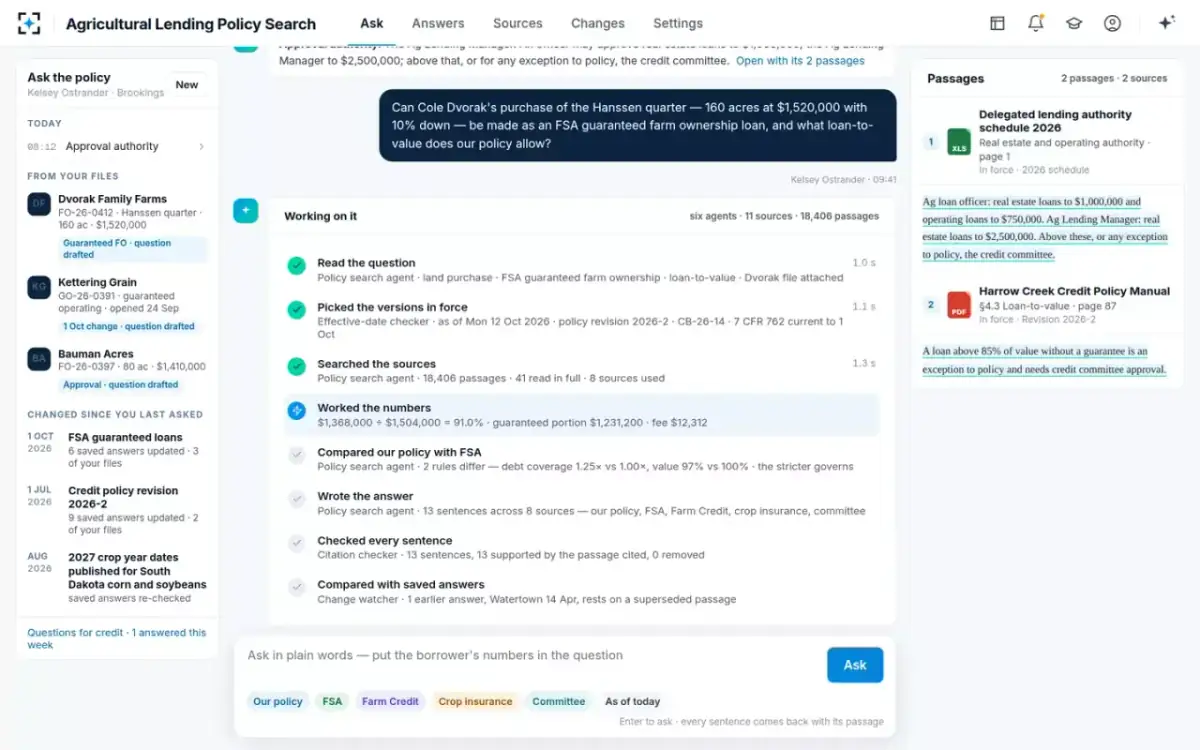Image resolution: width=1200 pixels, height=750 pixels.
Task: Open the notifications bell
Action: tap(1036, 23)
